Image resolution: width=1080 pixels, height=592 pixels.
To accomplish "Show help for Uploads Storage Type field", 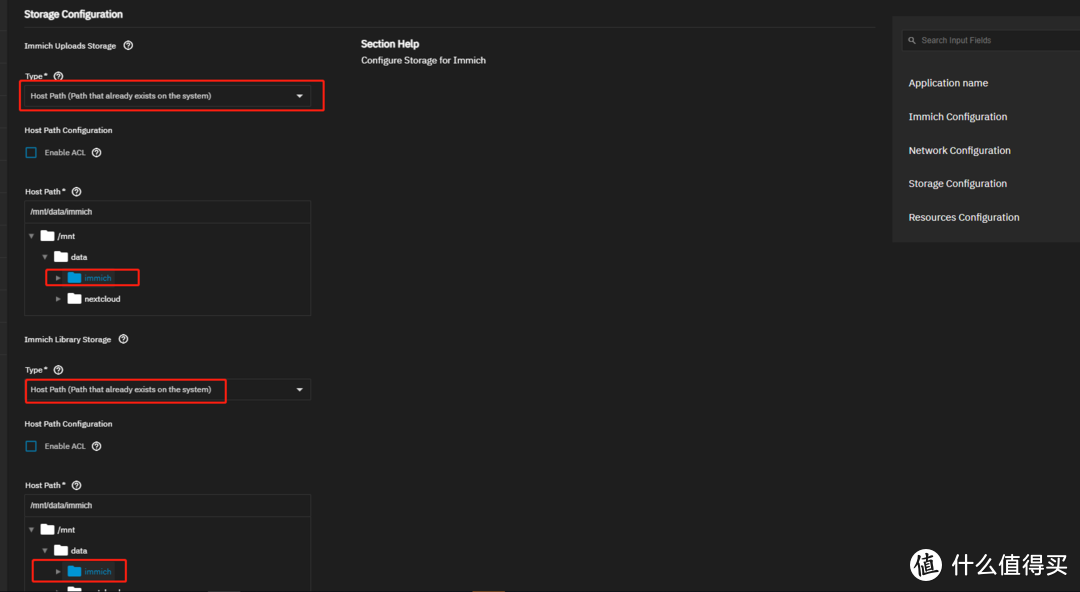I will tap(59, 76).
